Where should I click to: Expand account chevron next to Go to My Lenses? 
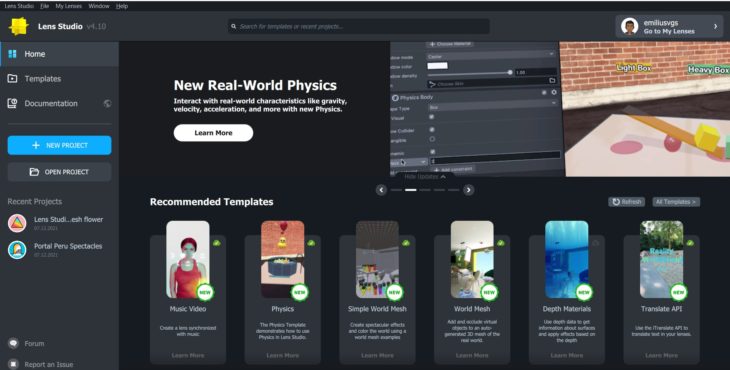point(716,27)
